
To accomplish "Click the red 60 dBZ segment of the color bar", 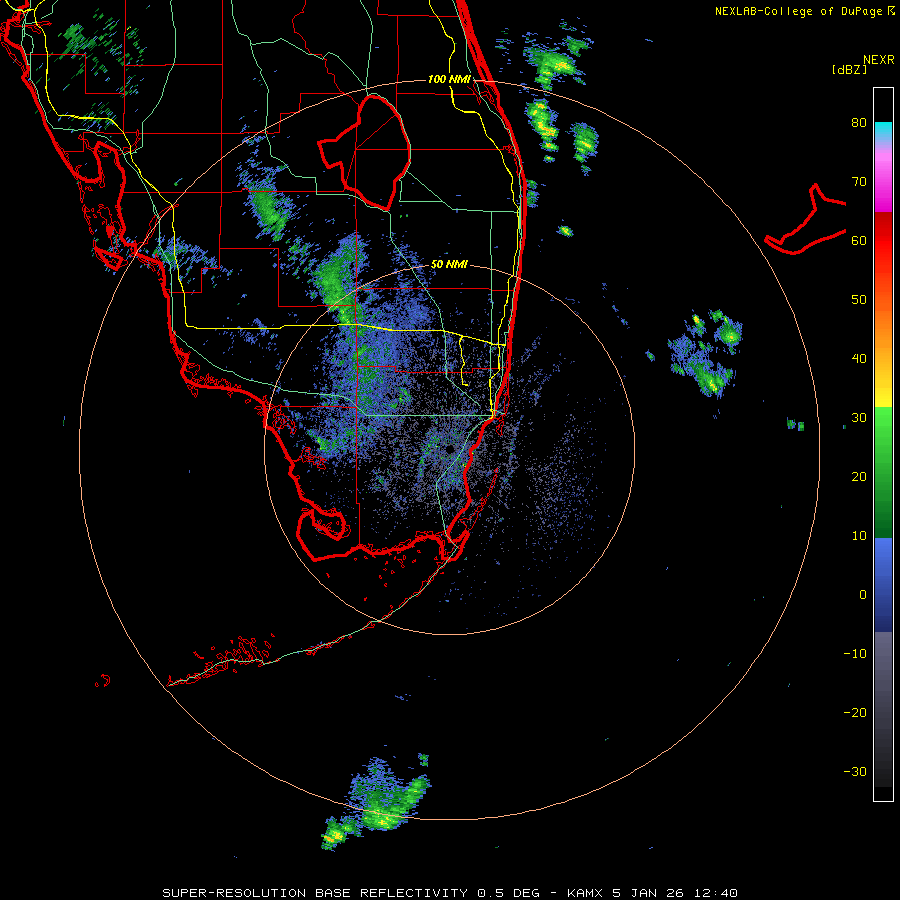I will (883, 241).
